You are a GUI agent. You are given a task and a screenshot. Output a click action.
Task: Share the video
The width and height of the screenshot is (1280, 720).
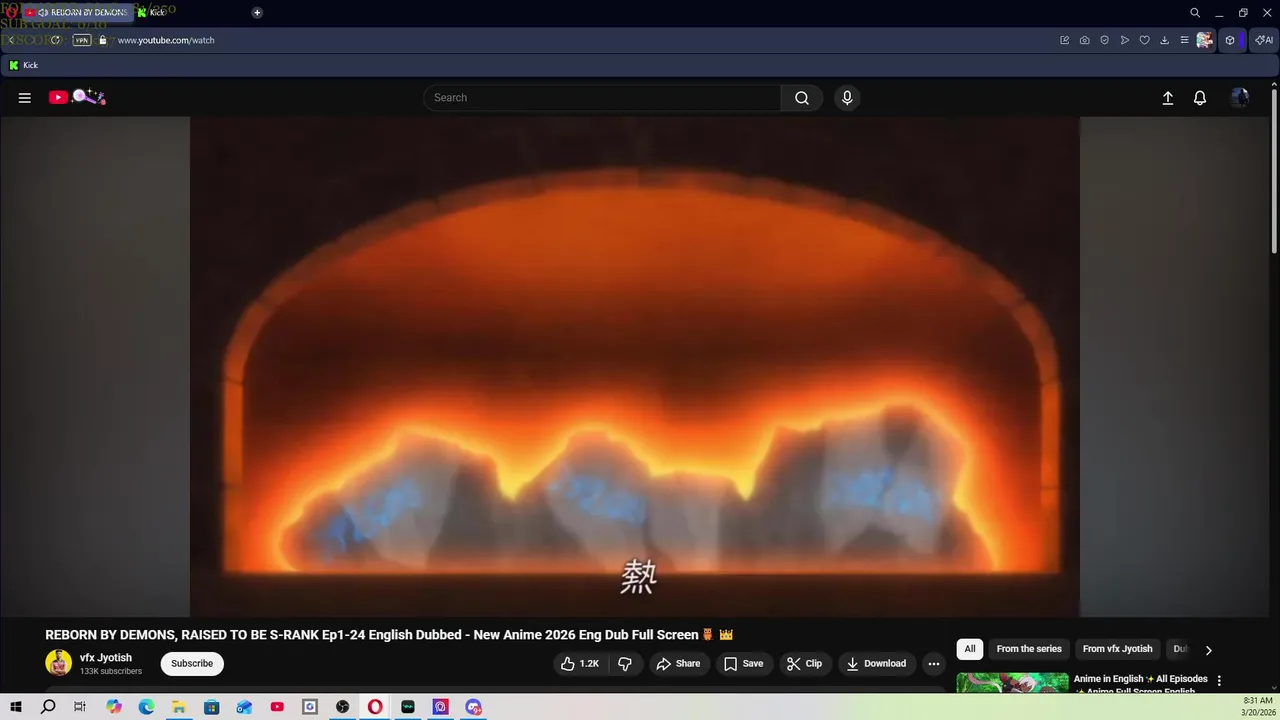[678, 664]
